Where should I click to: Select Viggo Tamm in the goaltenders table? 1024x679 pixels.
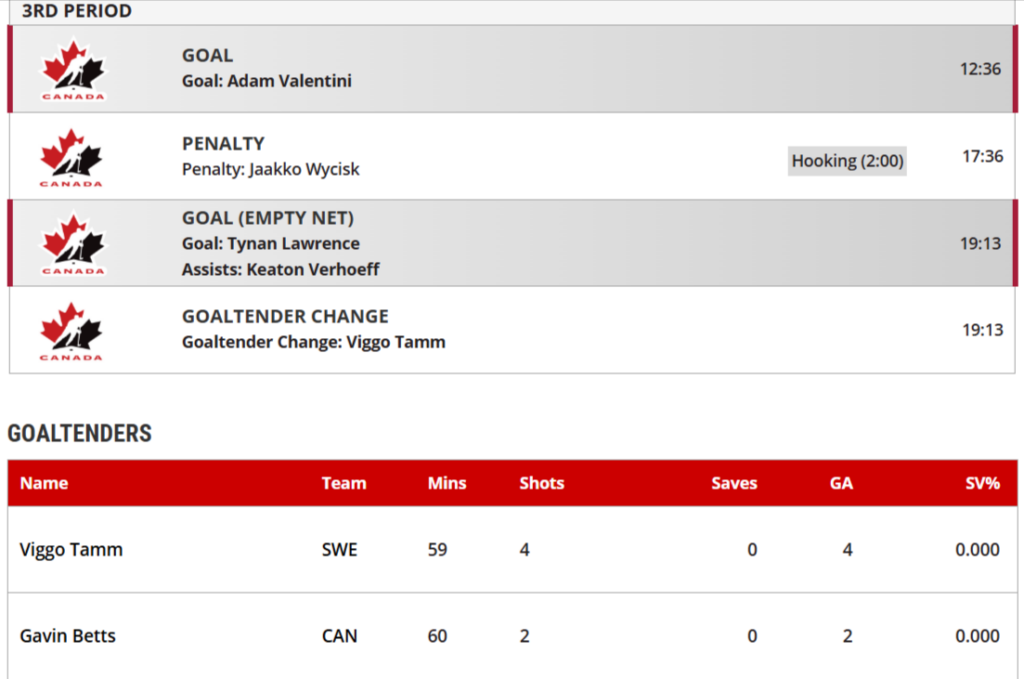71,549
